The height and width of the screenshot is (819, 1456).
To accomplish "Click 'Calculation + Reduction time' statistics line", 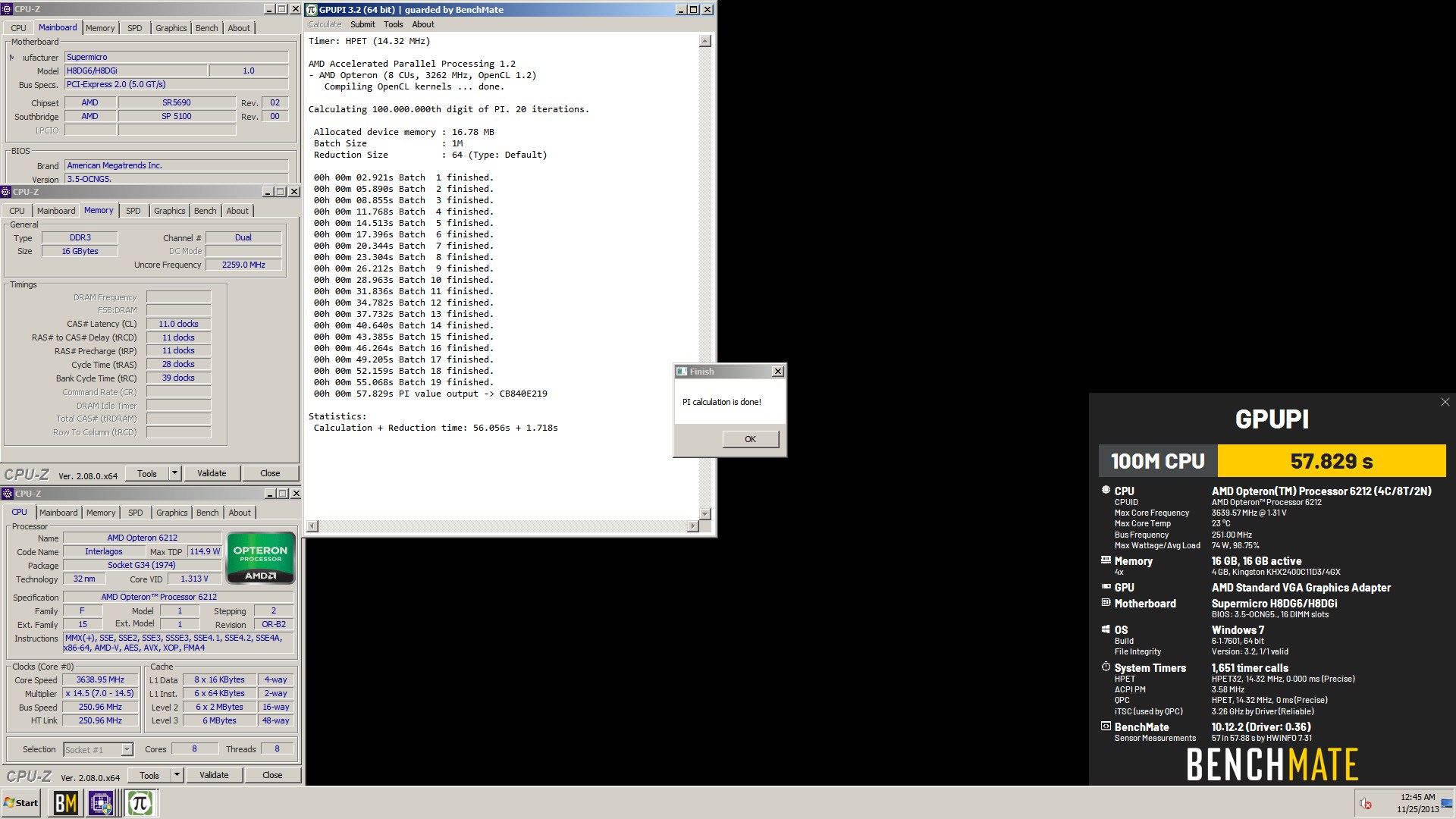I will point(435,428).
